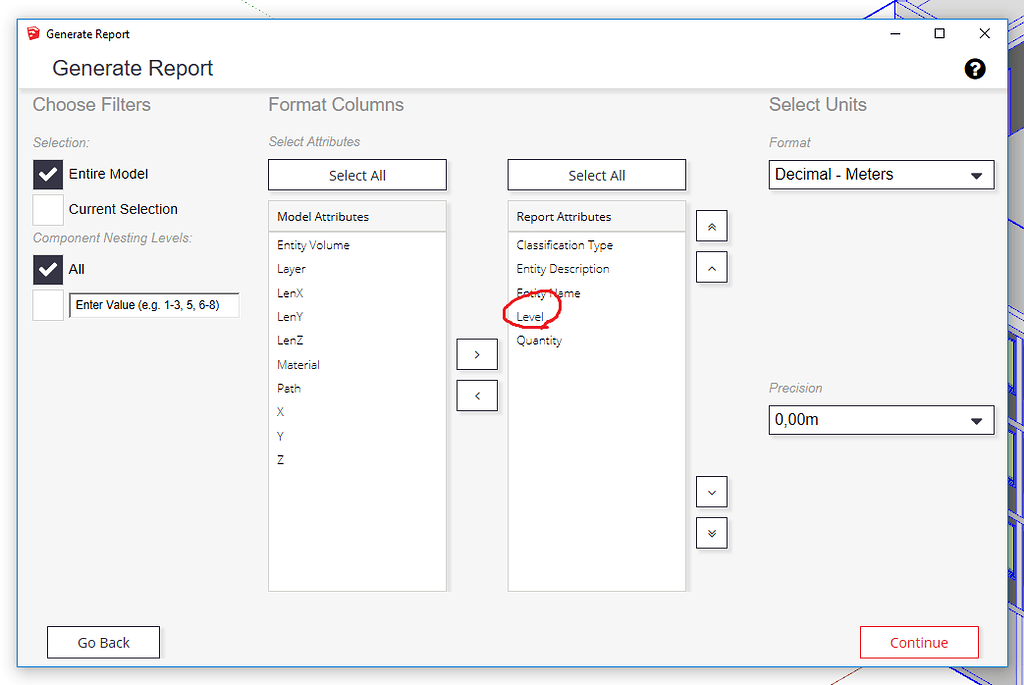Click the move-to-bottom double chevron arrow
This screenshot has width=1024, height=685.
point(711,533)
